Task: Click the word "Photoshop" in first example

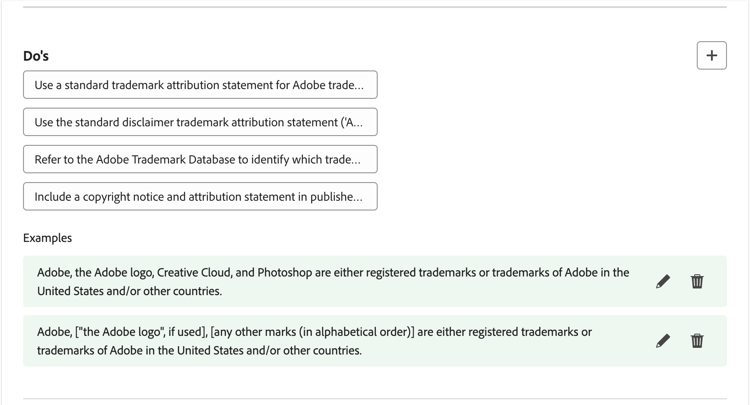Action: (285, 272)
